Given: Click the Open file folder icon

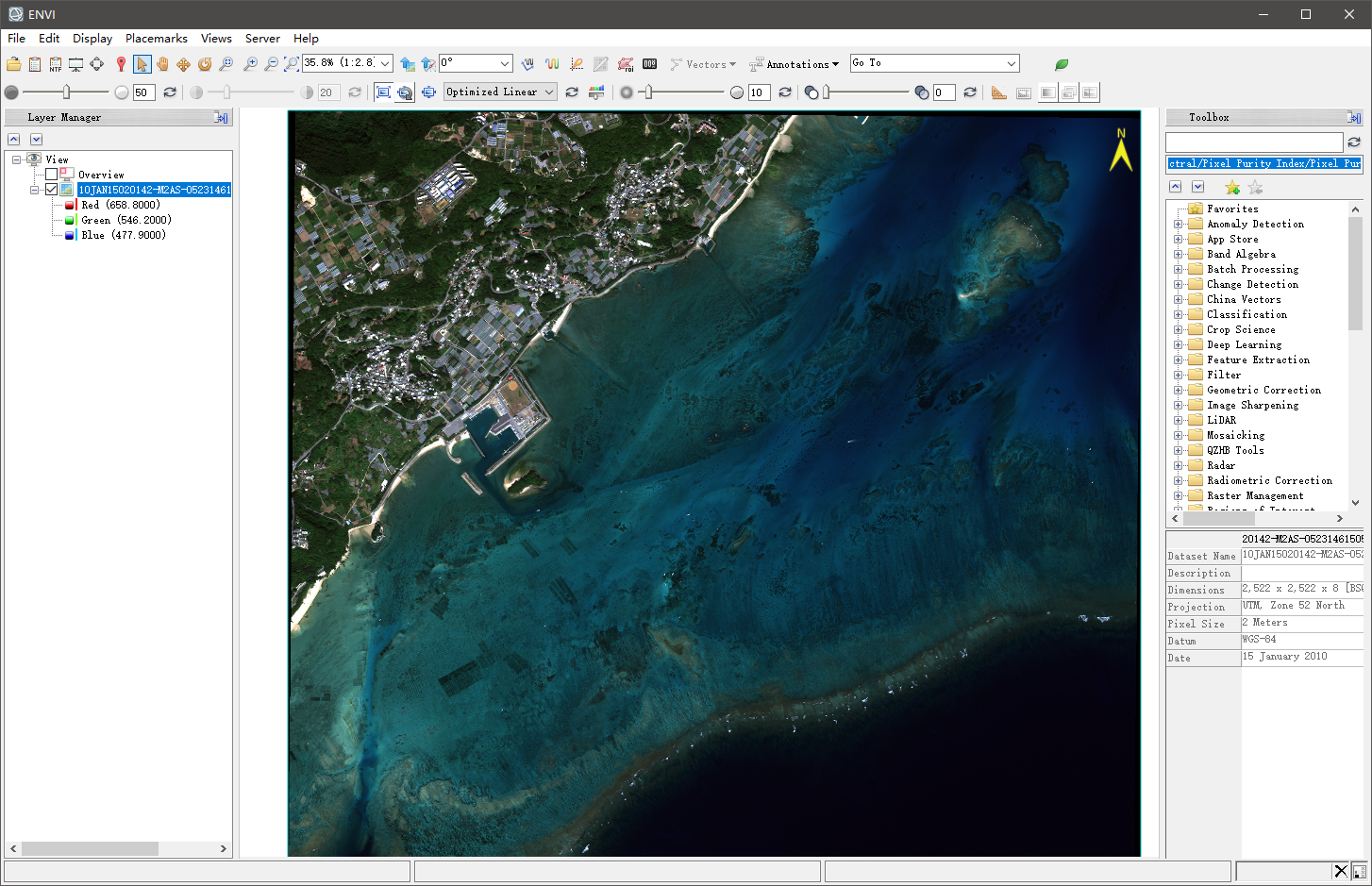Looking at the screenshot, I should (x=13, y=64).
